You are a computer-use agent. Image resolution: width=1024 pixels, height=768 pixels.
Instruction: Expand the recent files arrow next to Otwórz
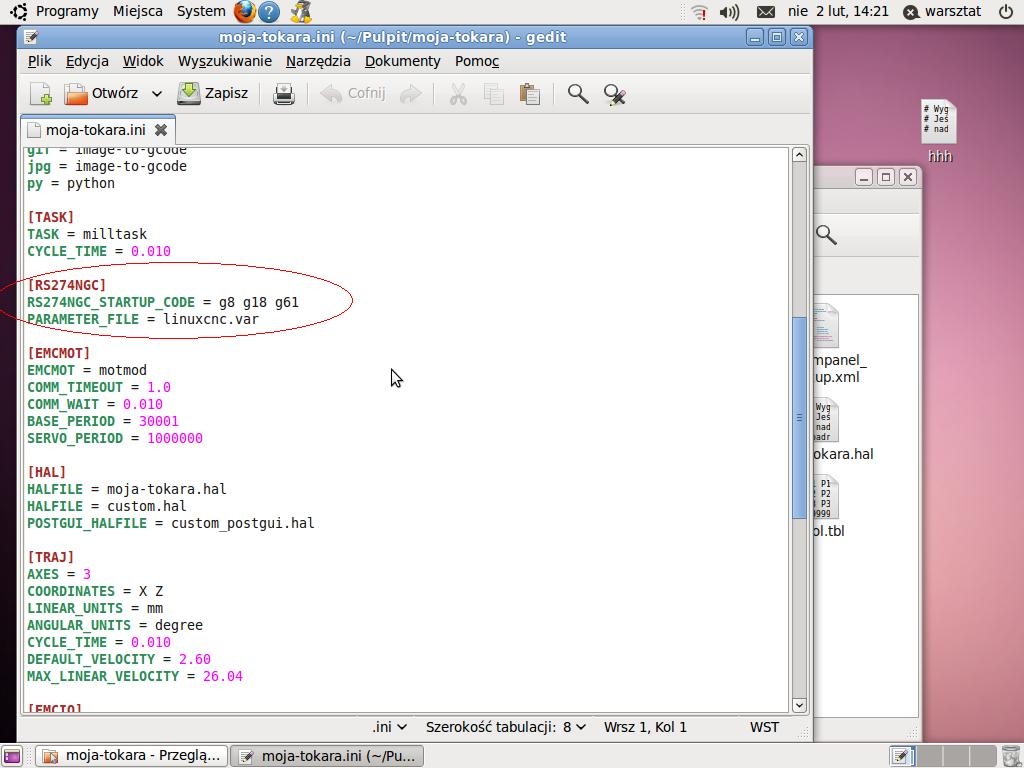157,94
